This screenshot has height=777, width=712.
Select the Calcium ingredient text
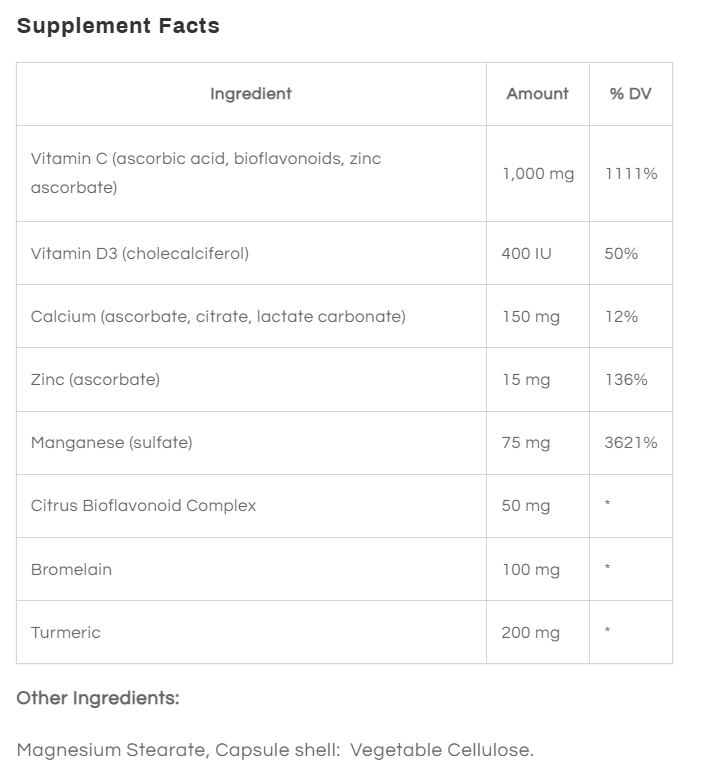[x=218, y=316]
